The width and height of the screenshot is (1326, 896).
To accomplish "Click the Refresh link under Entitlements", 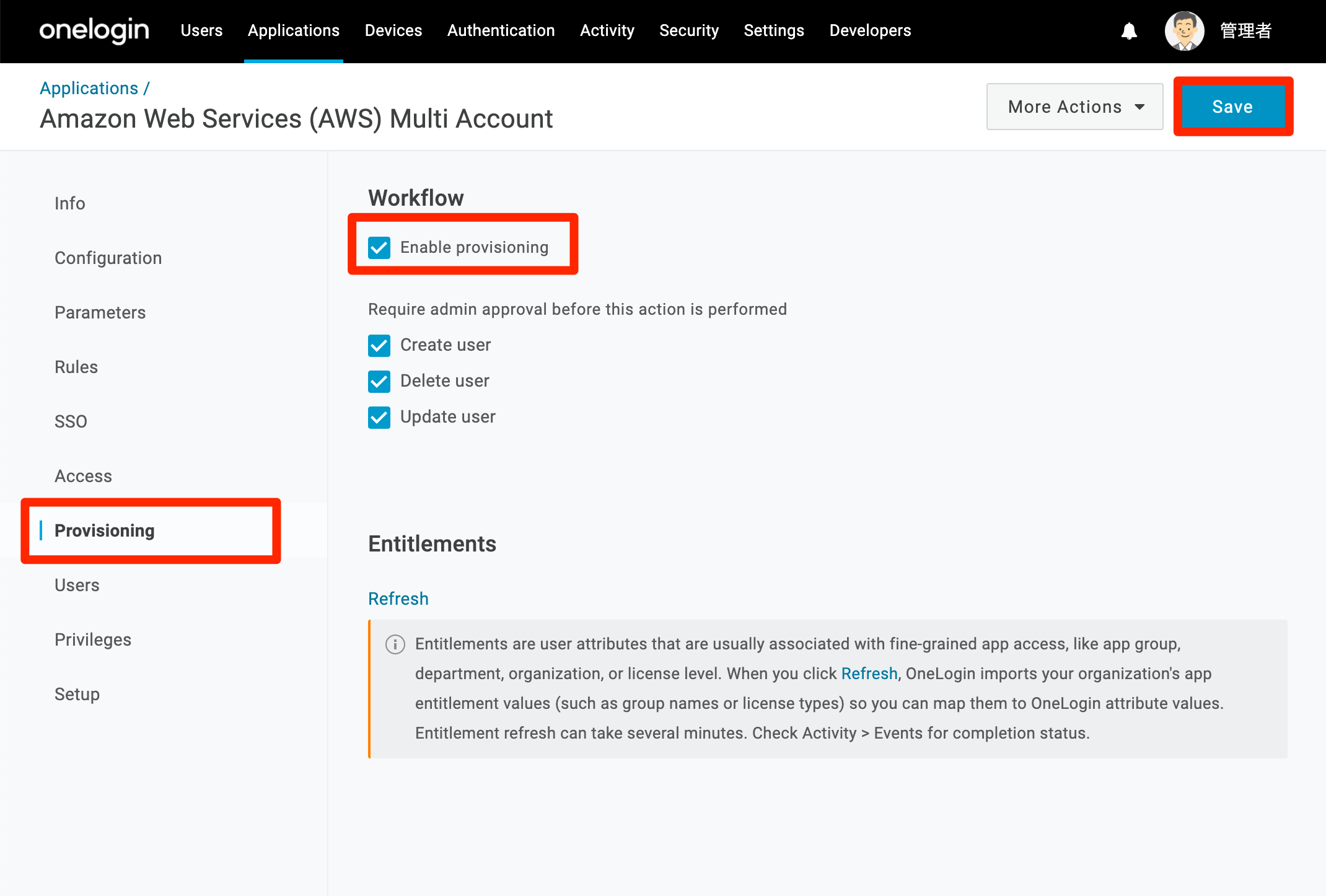I will (398, 599).
